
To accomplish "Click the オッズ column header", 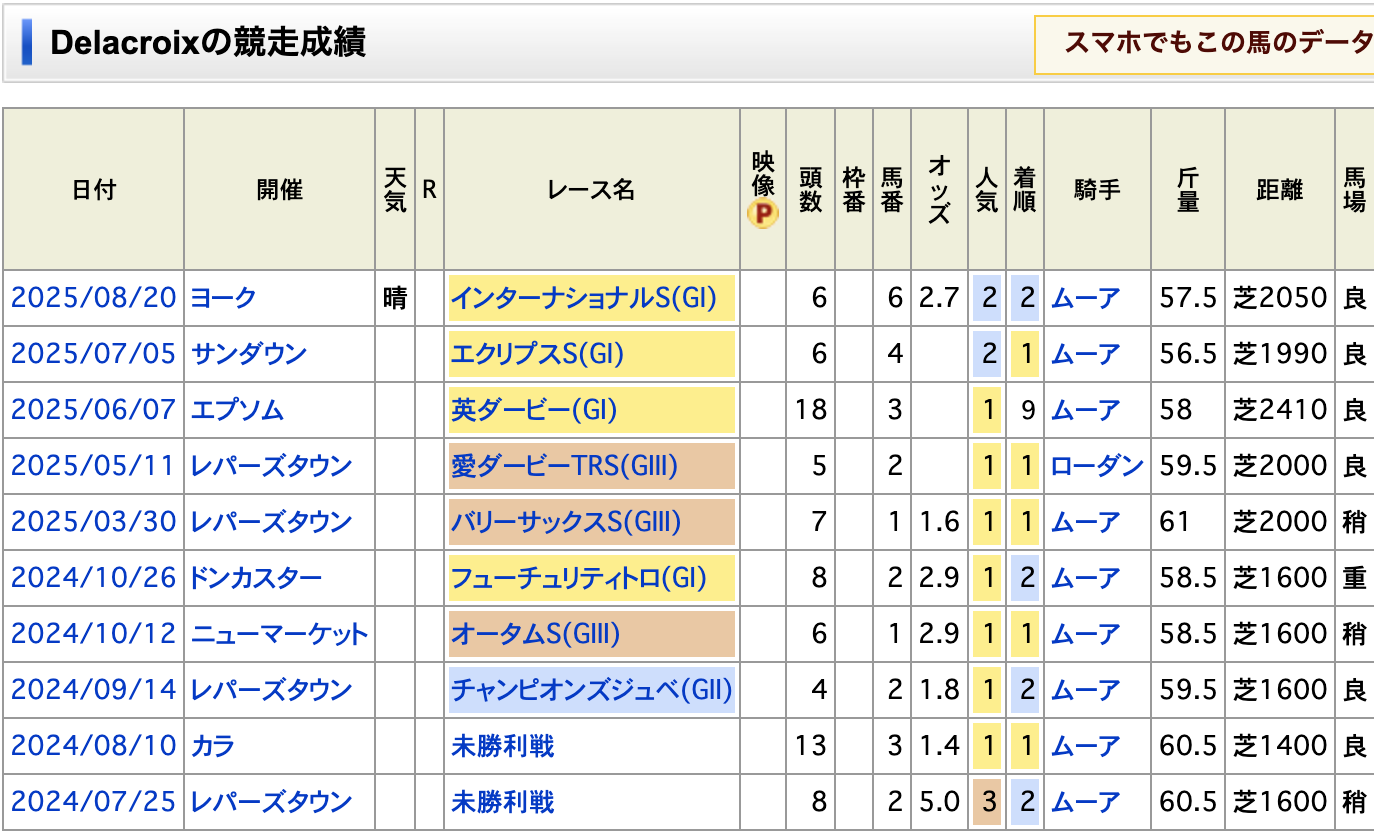I will pos(940,190).
